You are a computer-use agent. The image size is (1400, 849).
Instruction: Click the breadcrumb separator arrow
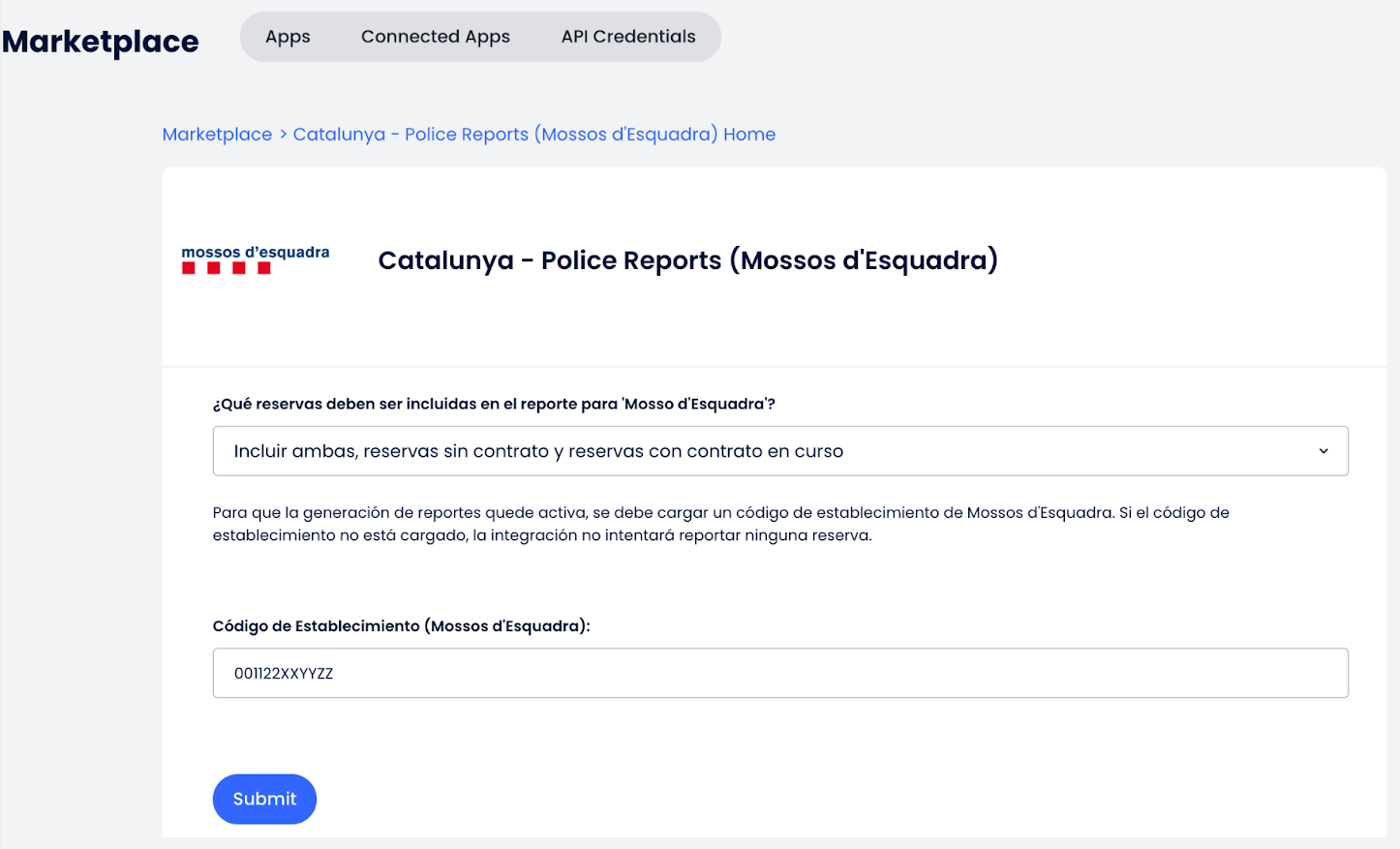(283, 135)
